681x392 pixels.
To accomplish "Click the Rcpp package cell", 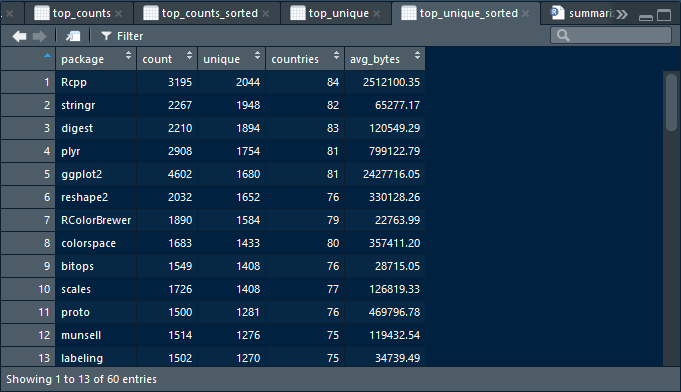I will click(x=96, y=82).
